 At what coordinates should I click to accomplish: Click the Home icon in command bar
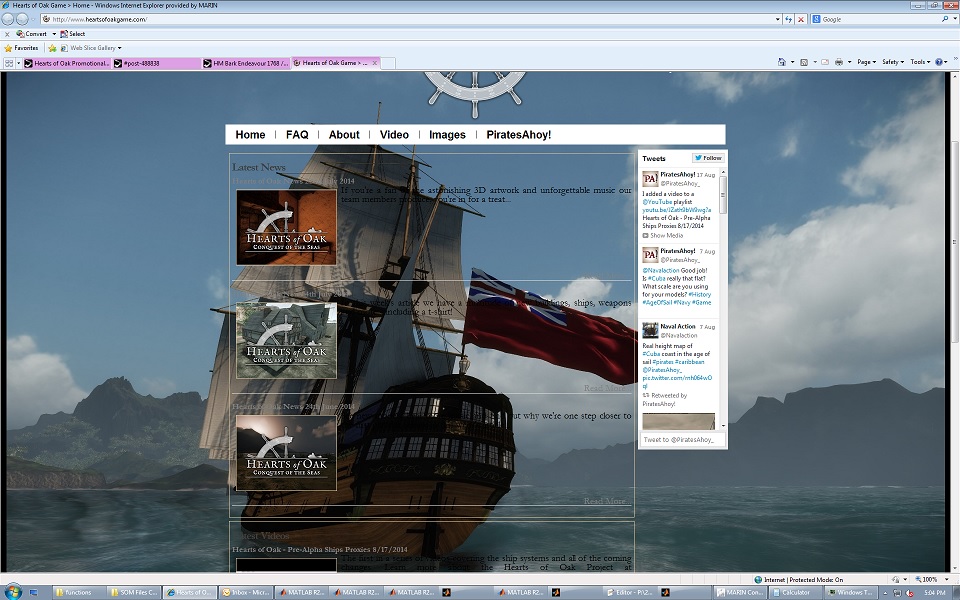point(781,62)
